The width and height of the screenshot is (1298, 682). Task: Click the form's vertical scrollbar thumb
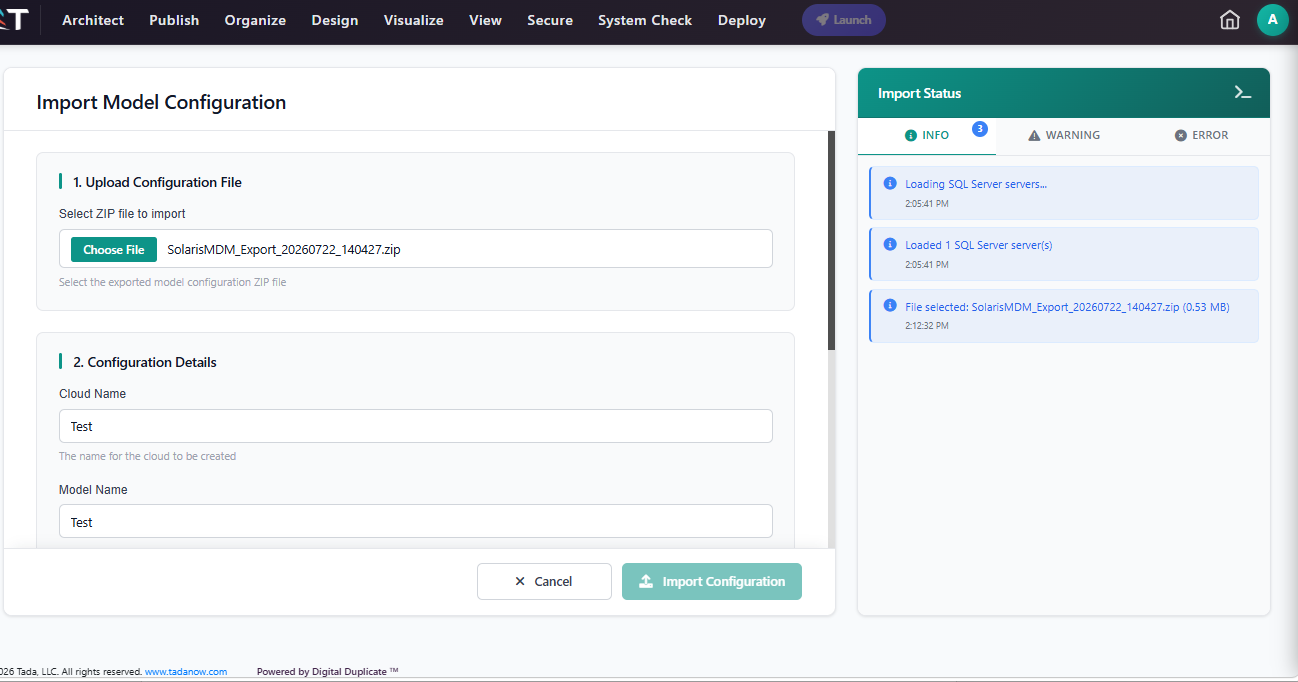click(831, 240)
